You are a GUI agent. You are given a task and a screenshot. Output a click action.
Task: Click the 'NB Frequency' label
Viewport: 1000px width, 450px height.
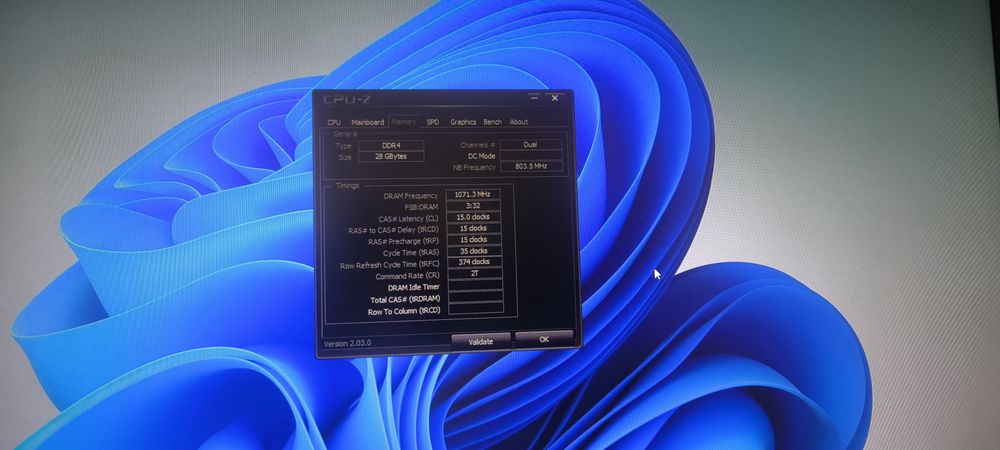pyautogui.click(x=474, y=168)
